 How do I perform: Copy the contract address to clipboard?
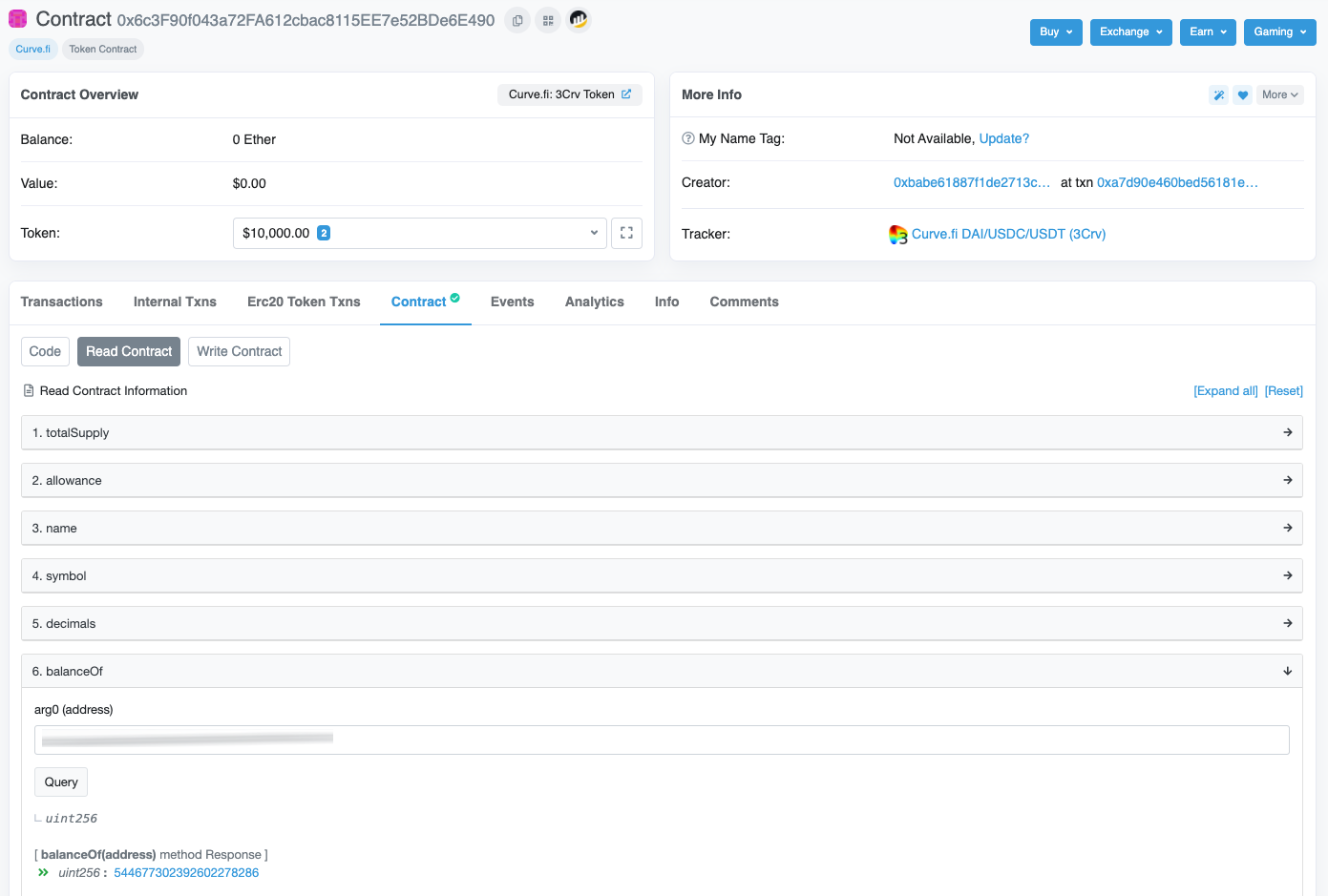click(517, 20)
